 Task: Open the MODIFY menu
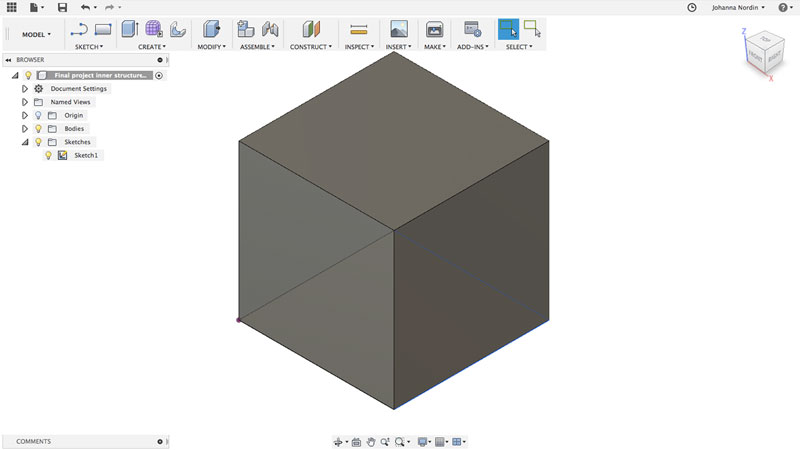click(211, 46)
